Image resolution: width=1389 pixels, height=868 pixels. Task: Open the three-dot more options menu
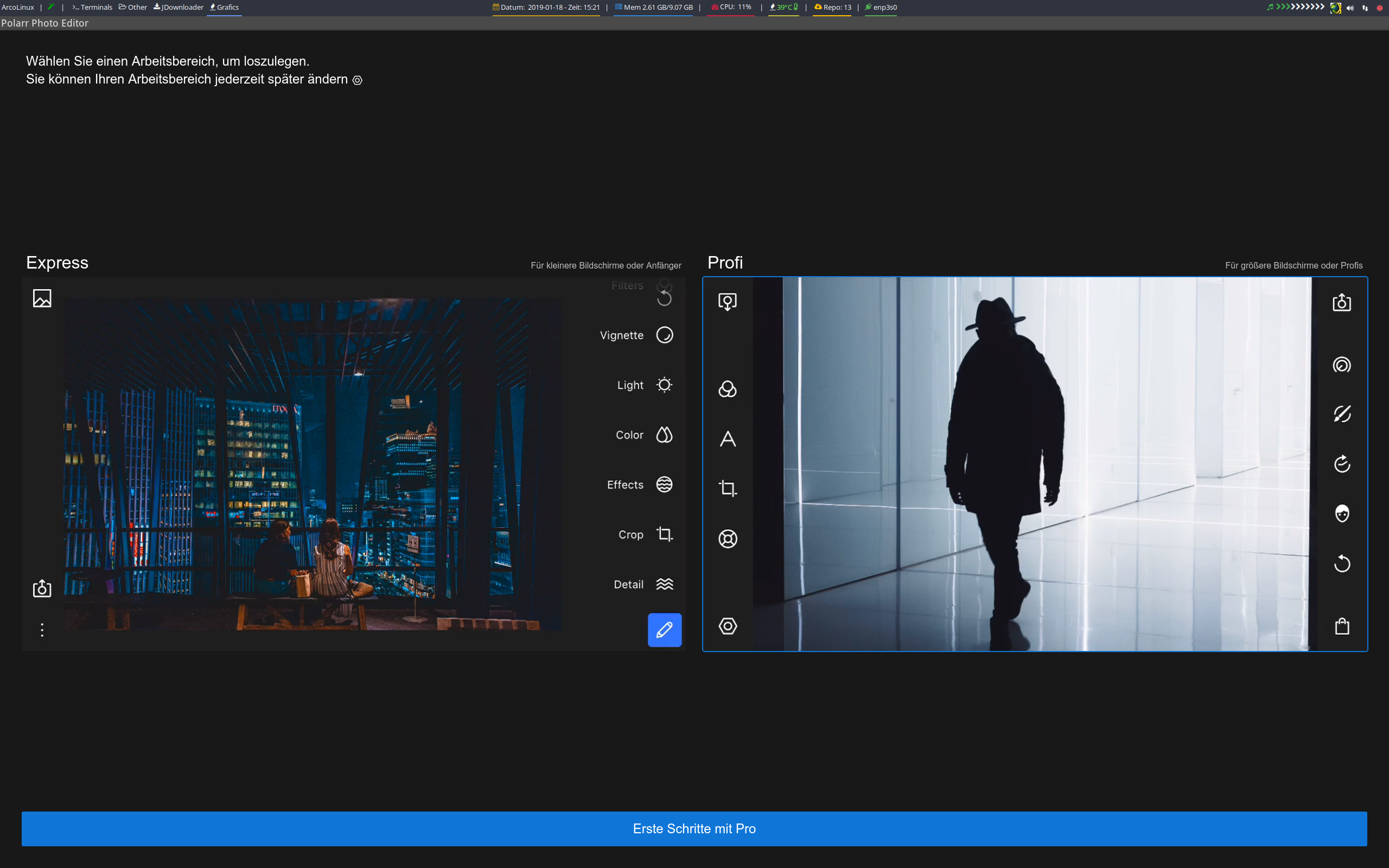(42, 630)
